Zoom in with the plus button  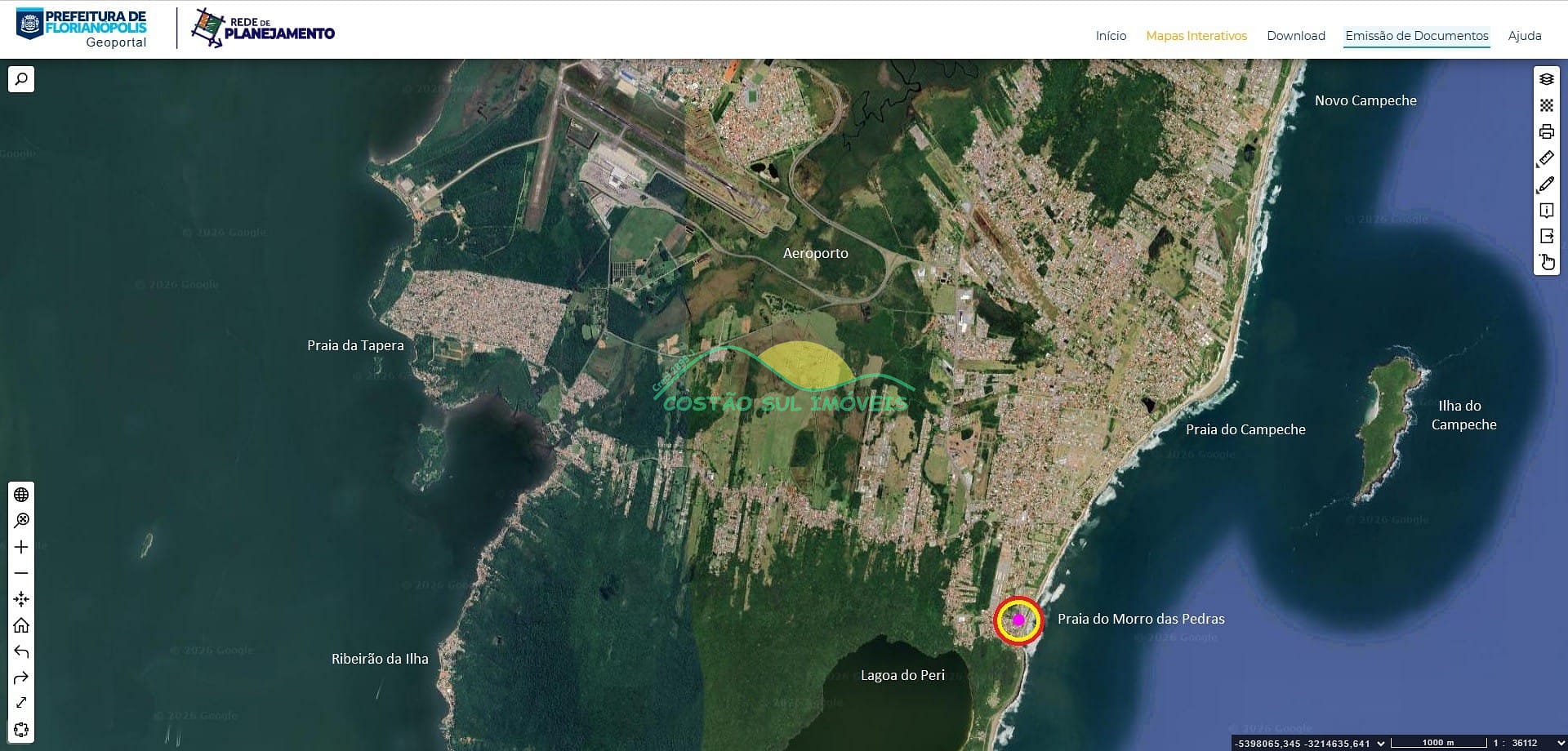point(21,547)
